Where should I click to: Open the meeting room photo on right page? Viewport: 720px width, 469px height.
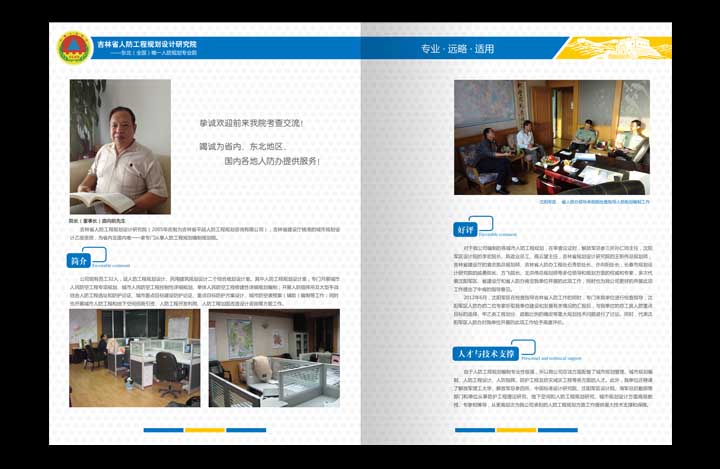pyautogui.click(x=551, y=136)
